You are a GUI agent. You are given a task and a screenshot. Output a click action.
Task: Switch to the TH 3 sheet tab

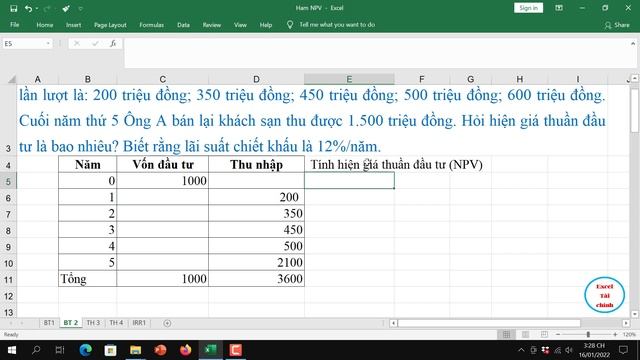click(x=93, y=323)
